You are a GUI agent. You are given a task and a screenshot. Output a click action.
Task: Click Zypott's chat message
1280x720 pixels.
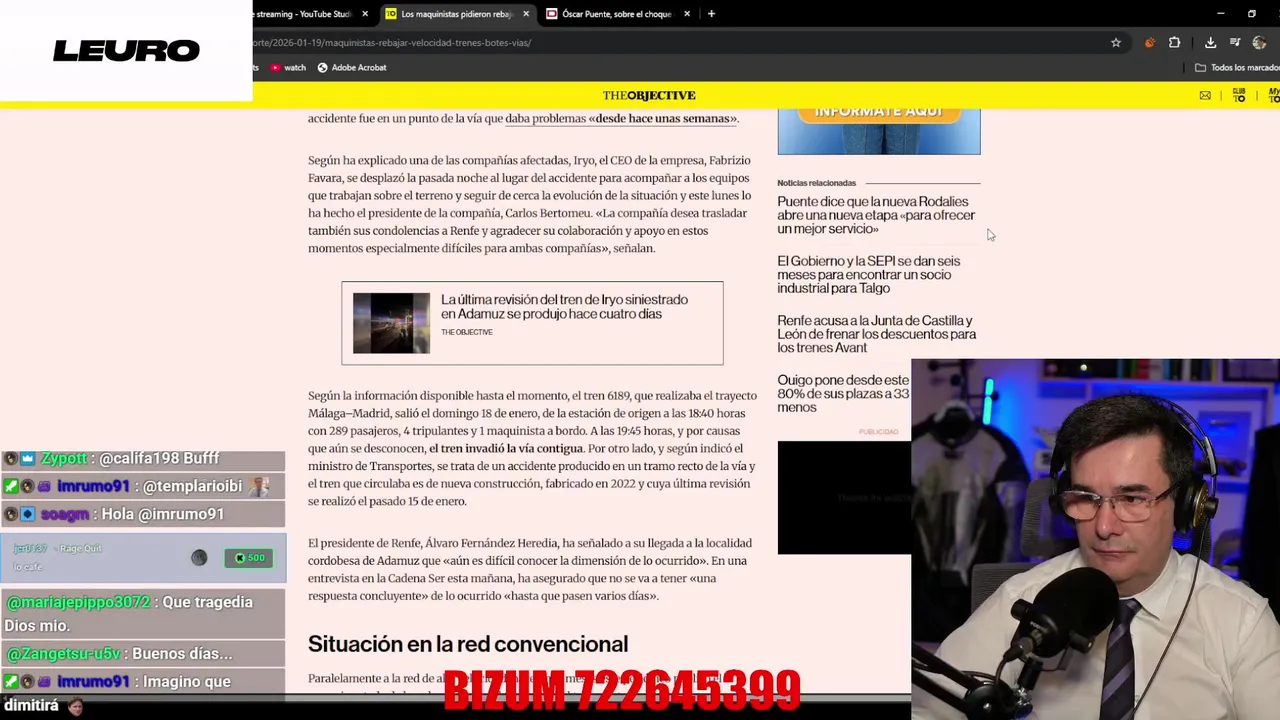(x=143, y=458)
